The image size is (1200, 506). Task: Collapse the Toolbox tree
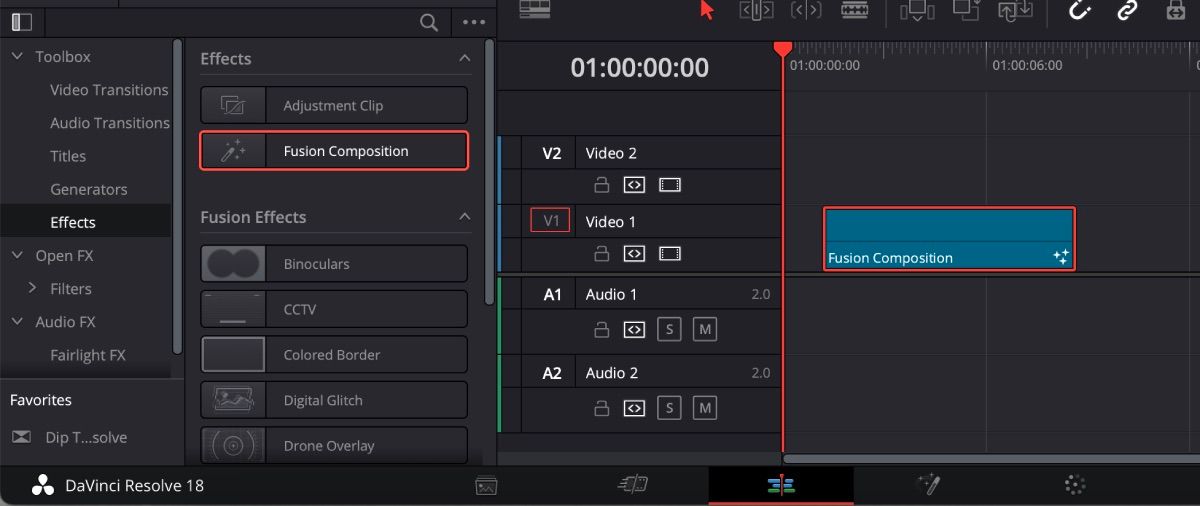[17, 56]
